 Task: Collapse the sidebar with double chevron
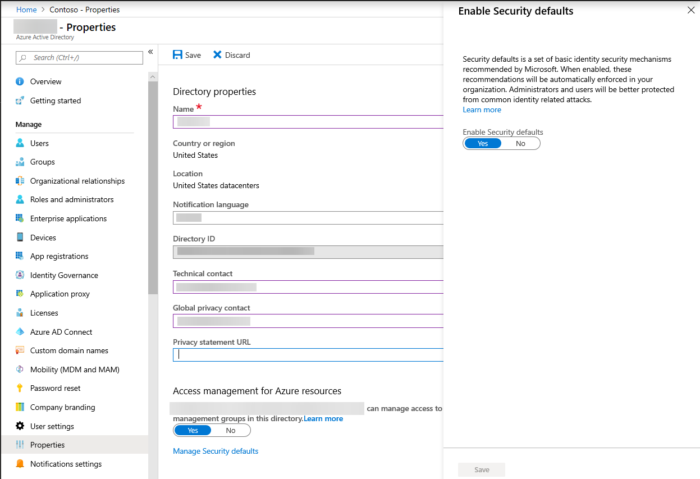(x=150, y=51)
